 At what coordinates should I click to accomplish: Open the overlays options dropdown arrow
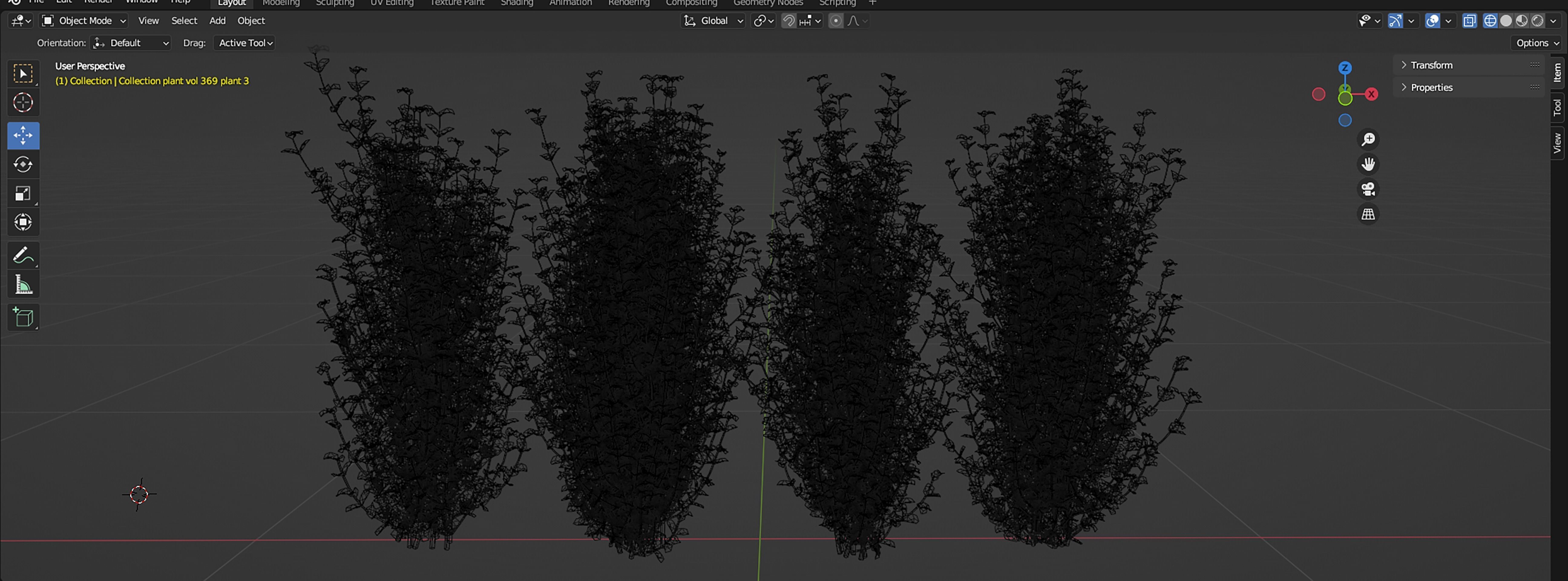tap(1449, 21)
